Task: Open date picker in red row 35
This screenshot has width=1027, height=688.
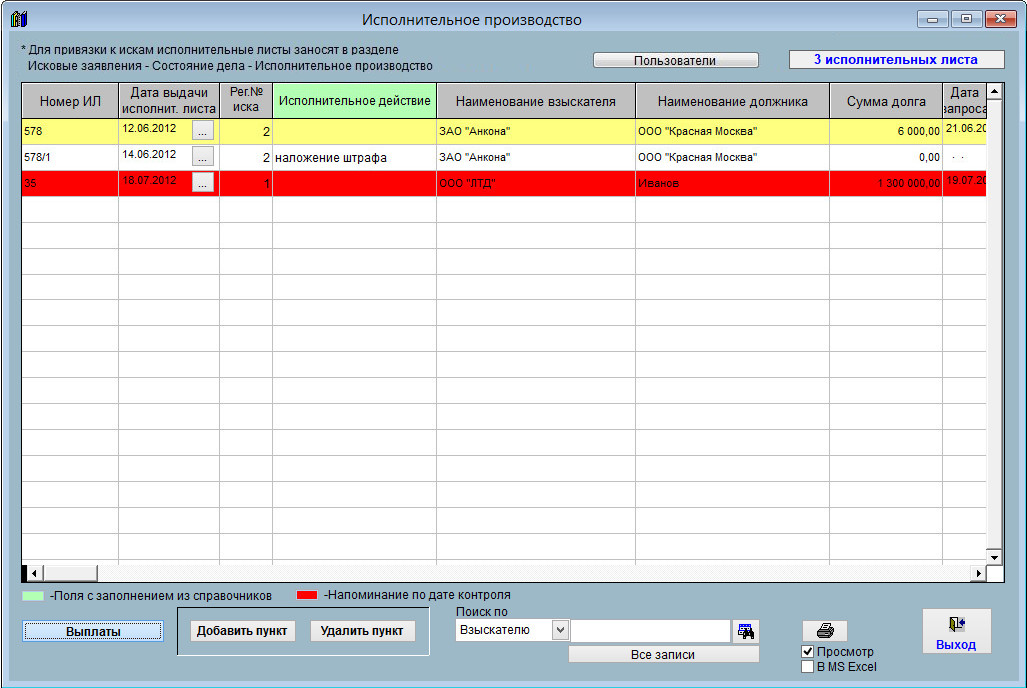Action: point(203,182)
